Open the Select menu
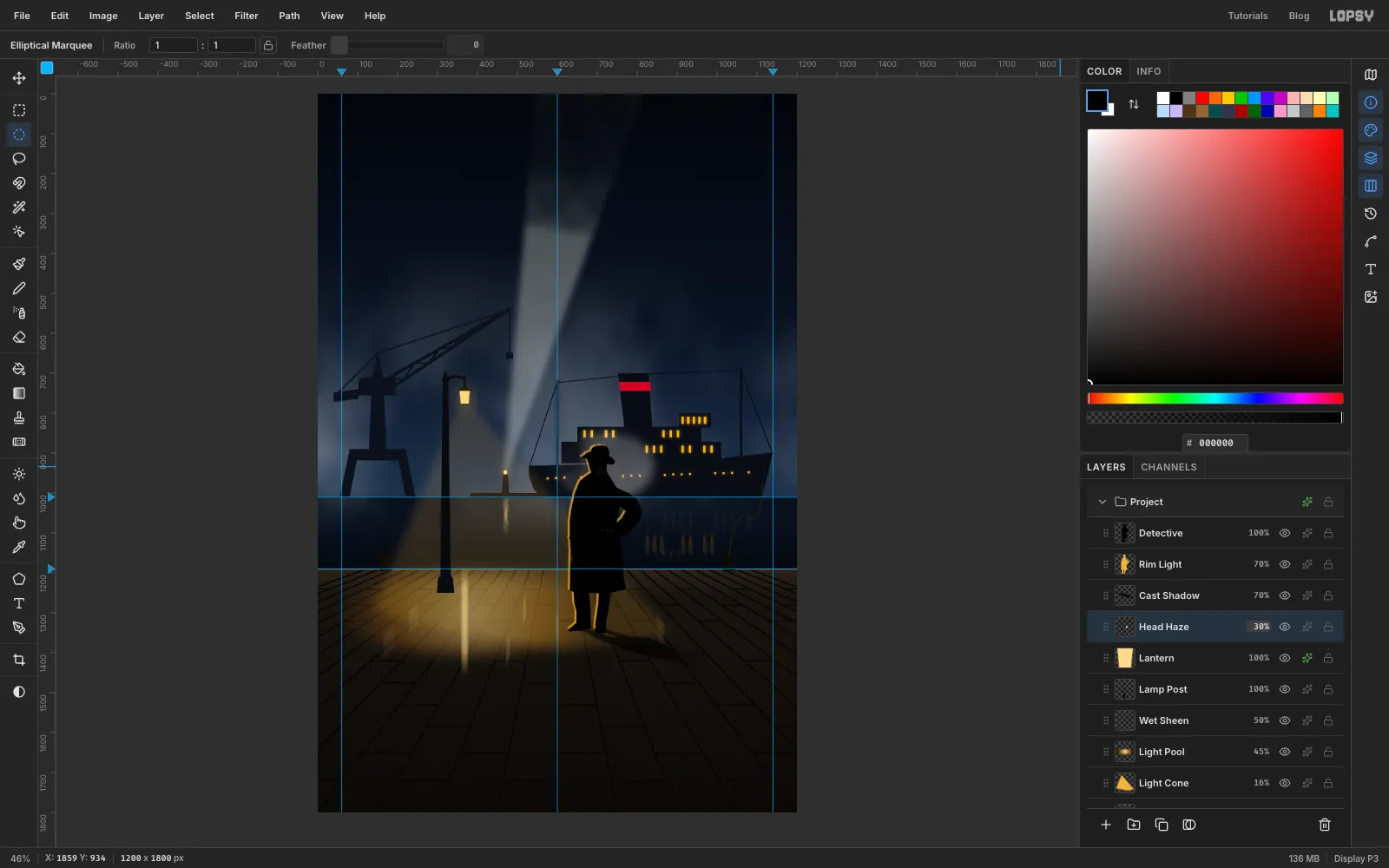Viewport: 1389px width, 868px height. [x=200, y=16]
